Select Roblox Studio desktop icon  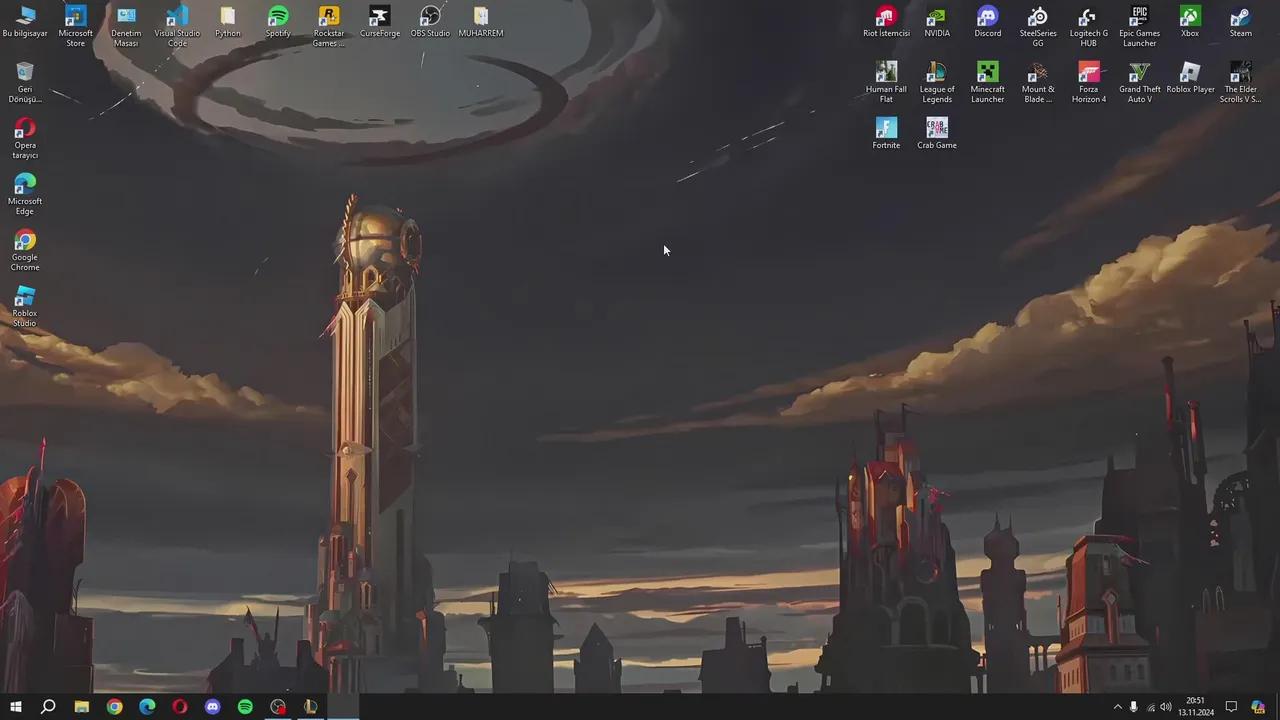[25, 307]
